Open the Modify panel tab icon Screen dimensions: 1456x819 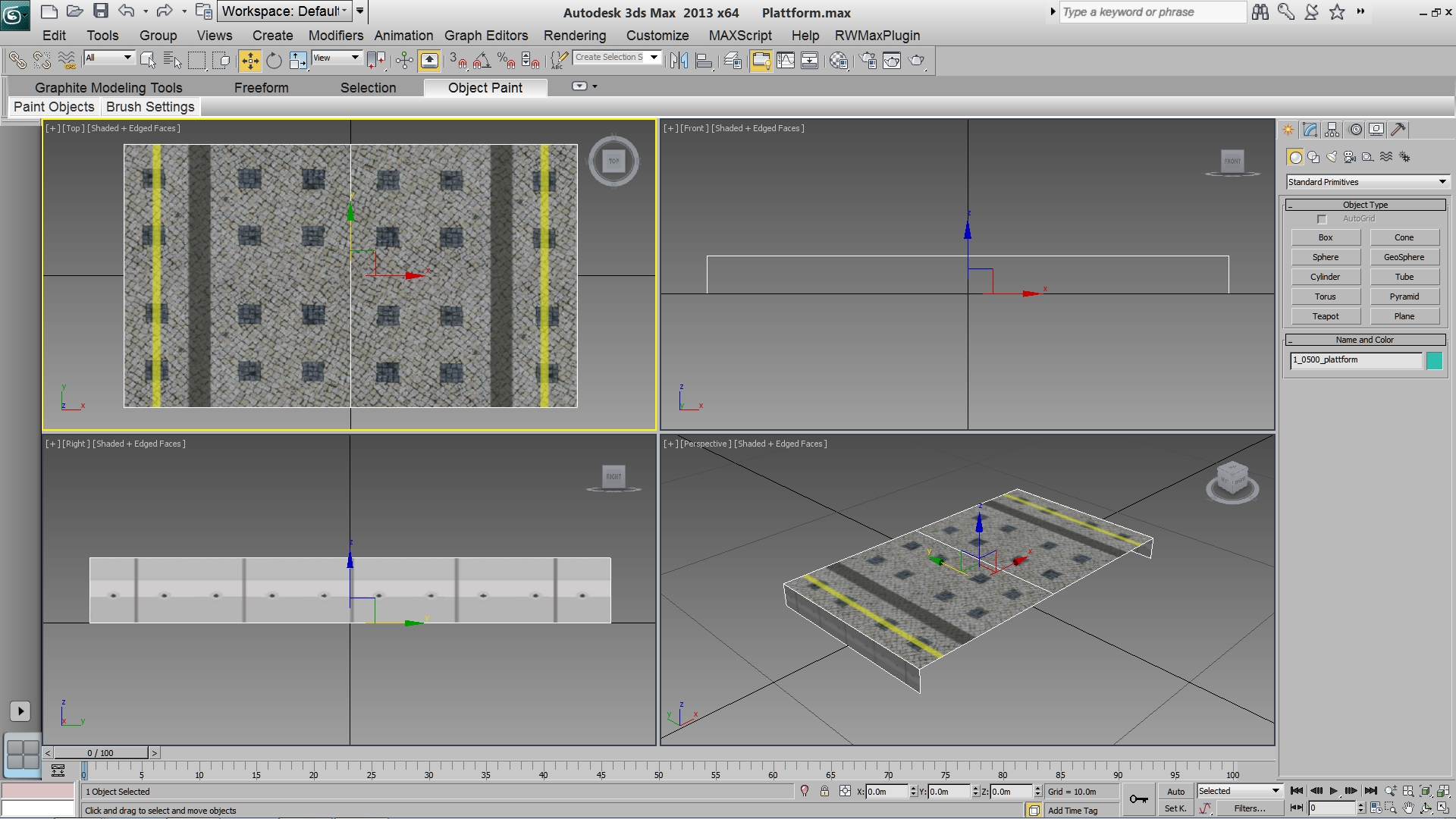(1310, 130)
